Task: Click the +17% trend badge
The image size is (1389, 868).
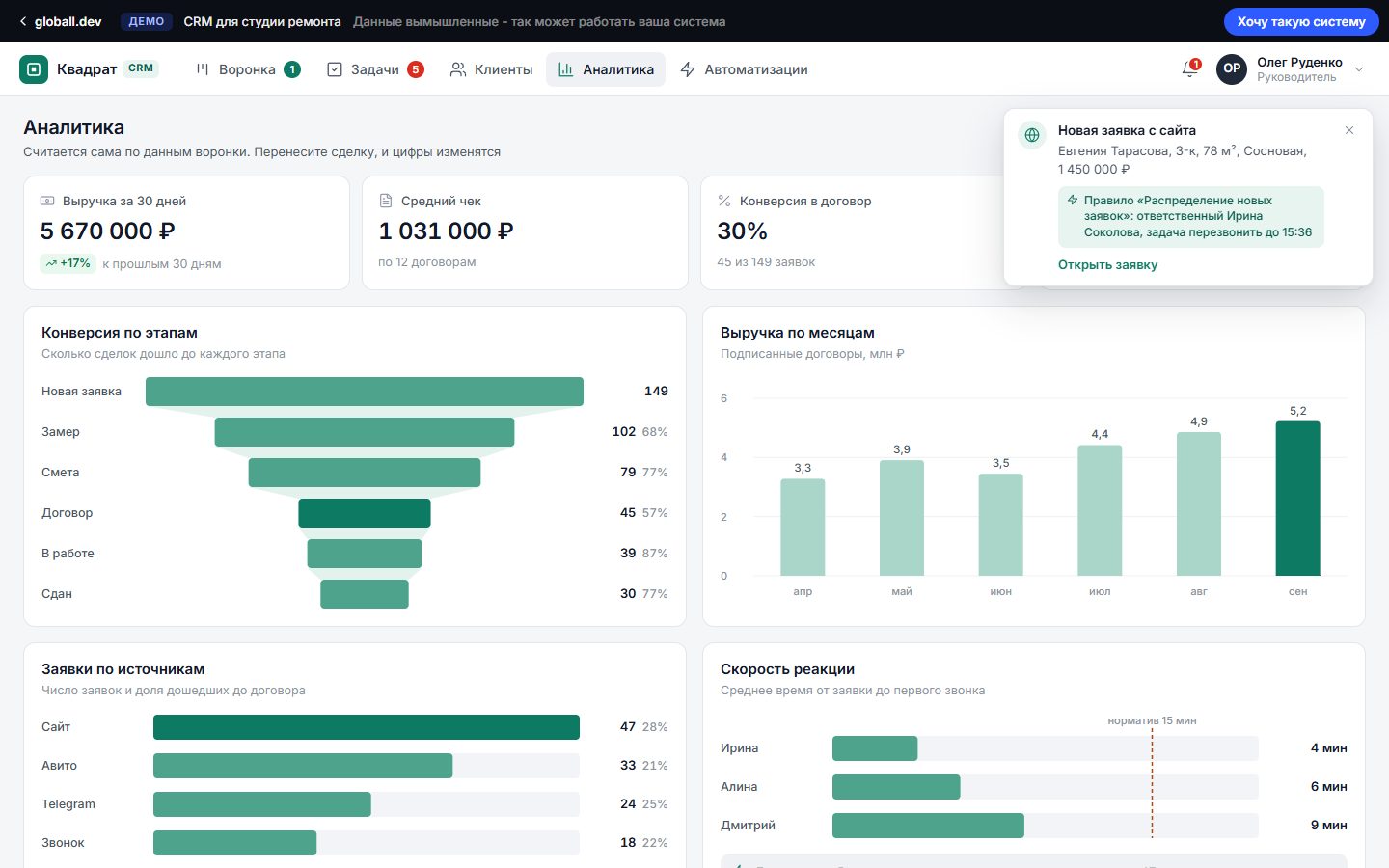Action: 68,263
